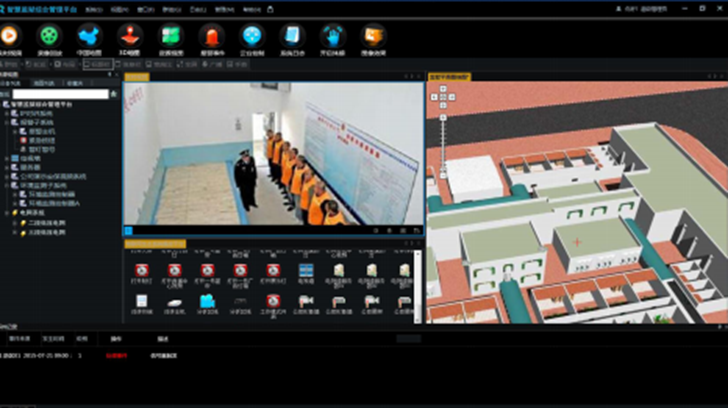Click the blue video camera device icon
Image resolution: width=728 pixels, height=408 pixels.
click(207, 300)
